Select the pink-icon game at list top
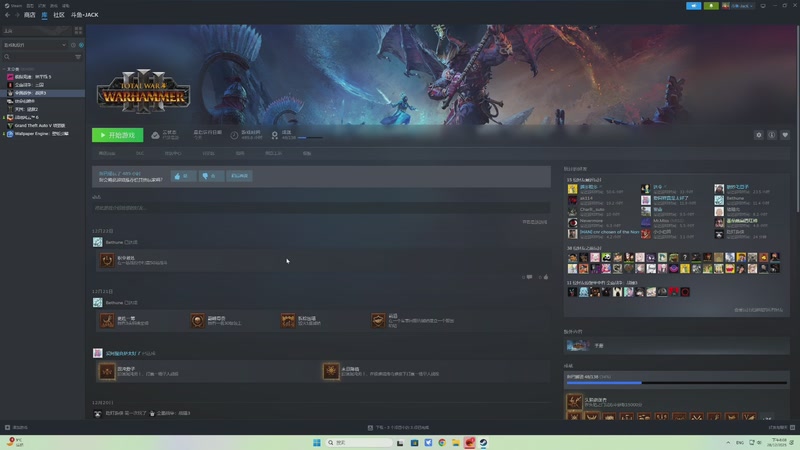Image resolution: width=800 pixels, height=450 pixels. tap(30, 77)
